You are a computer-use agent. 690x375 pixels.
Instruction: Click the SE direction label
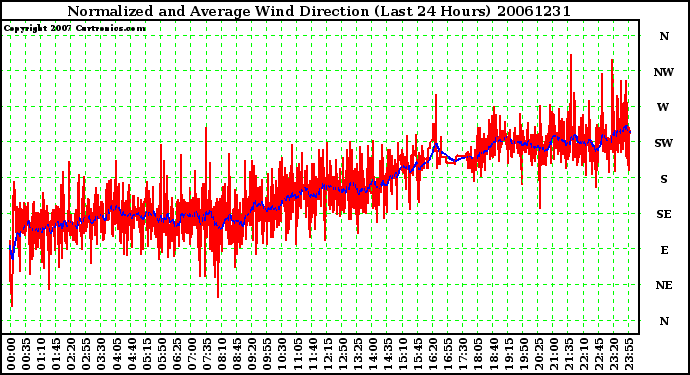664,214
